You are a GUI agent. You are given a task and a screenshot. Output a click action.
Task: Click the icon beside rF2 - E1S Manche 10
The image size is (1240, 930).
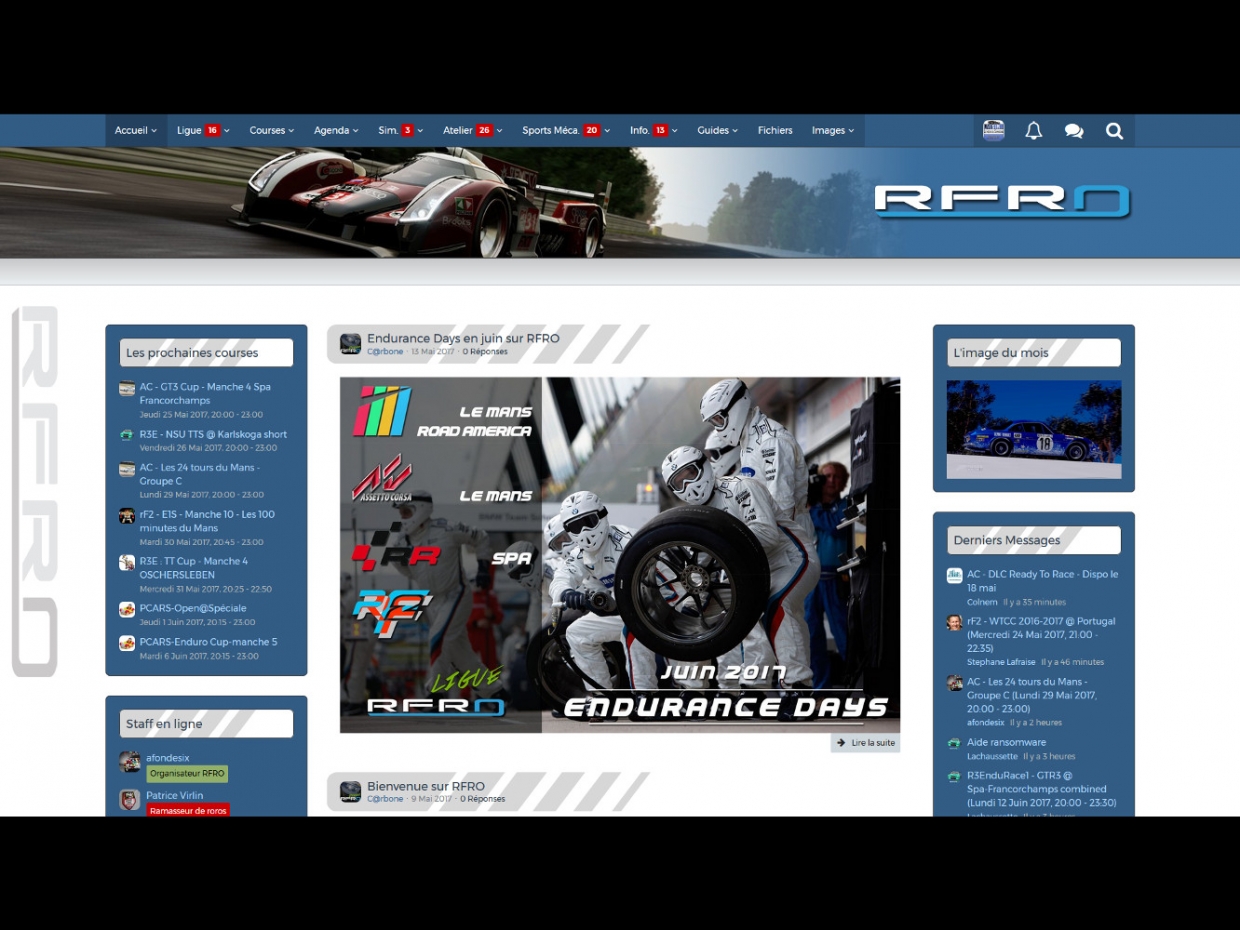point(127,516)
